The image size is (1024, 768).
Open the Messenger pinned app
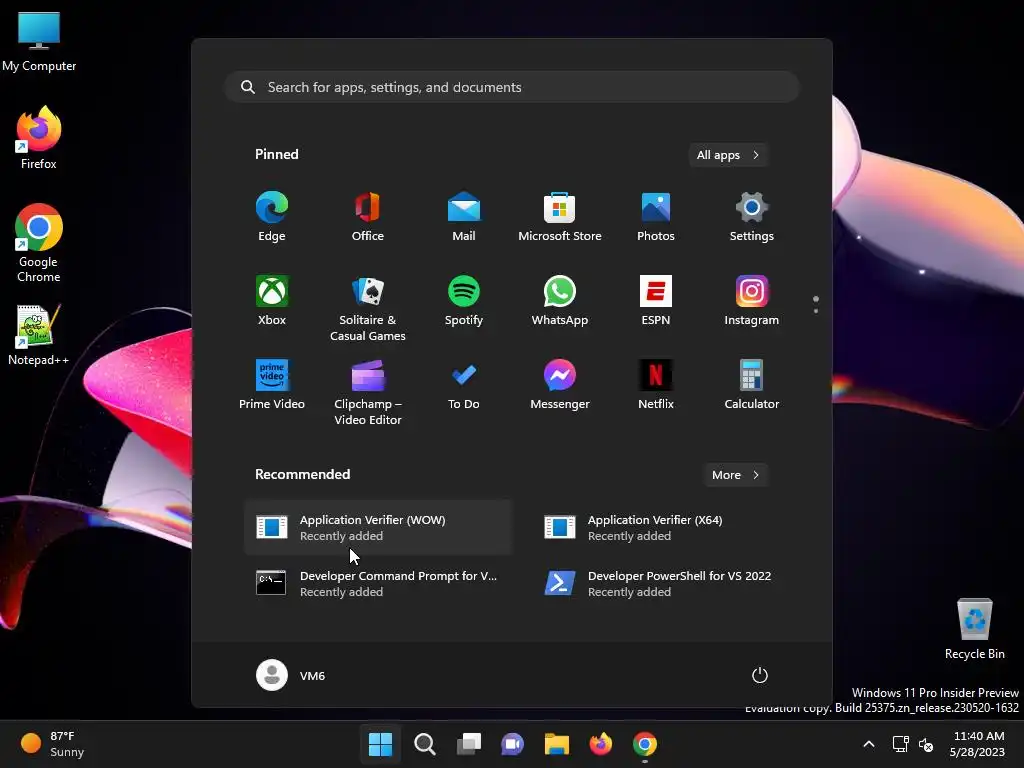(560, 385)
